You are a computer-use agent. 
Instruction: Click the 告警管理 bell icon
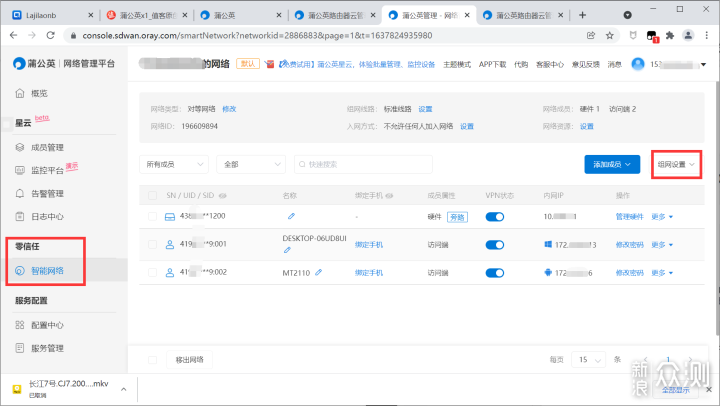pos(20,193)
